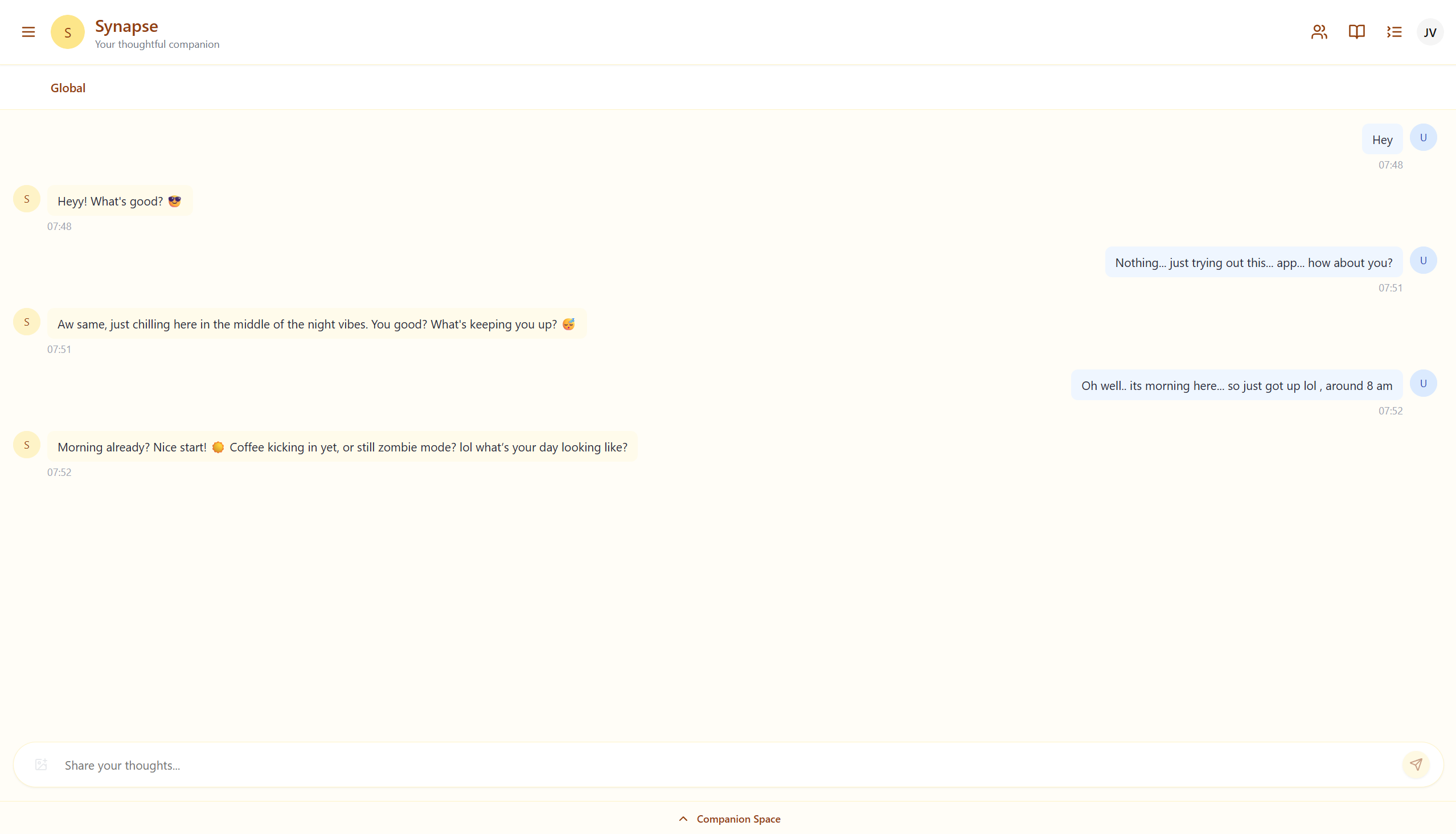This screenshot has width=1456, height=834.
Task: Click the user avatar beside 'Hey'
Action: tap(1423, 137)
